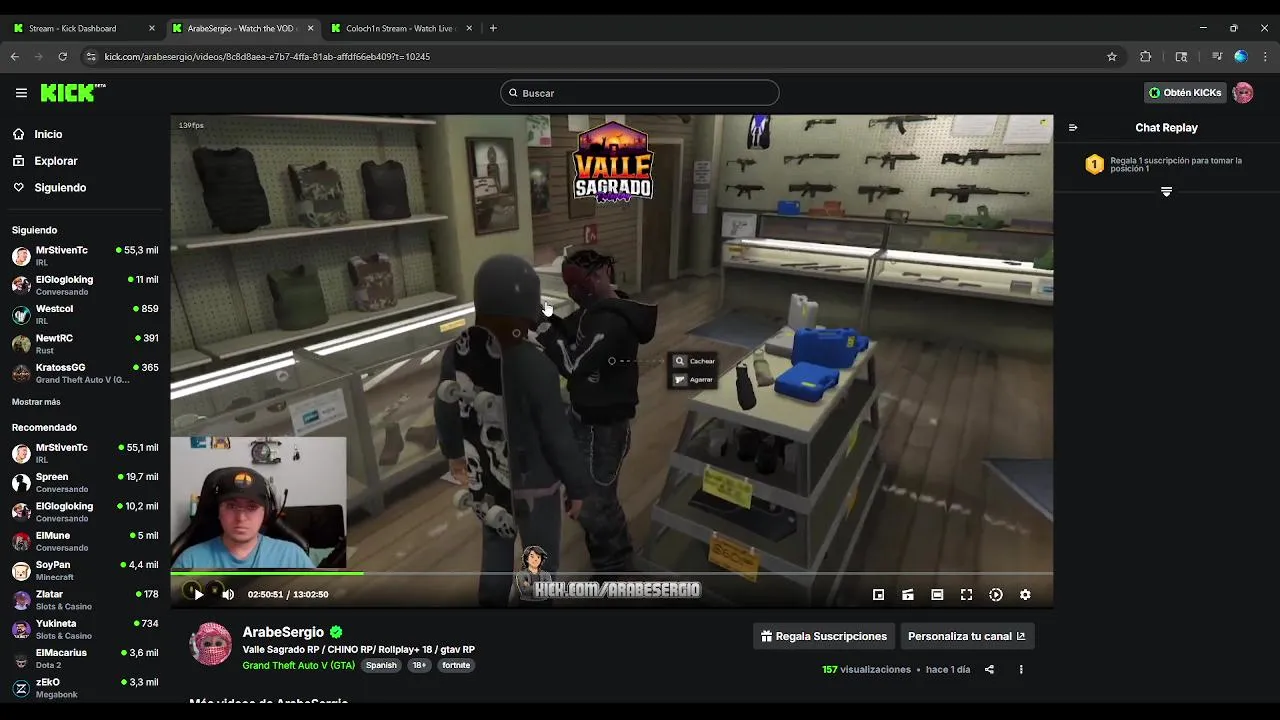Close the Stream - Kick Dashboard tab
Viewport: 1280px width, 720px height.
(152, 28)
